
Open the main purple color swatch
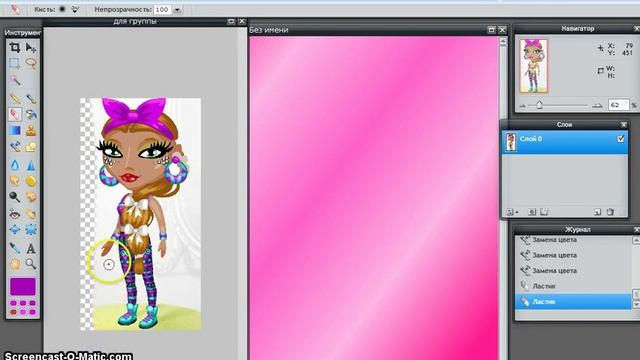tap(23, 287)
